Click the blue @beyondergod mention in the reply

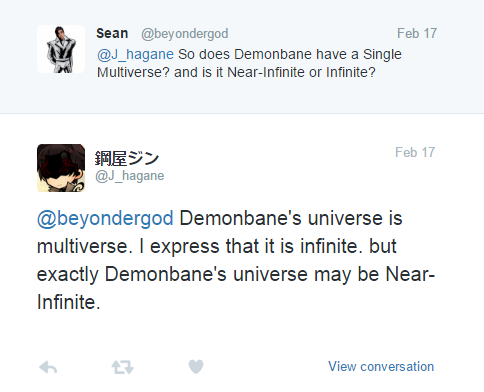[105, 219]
